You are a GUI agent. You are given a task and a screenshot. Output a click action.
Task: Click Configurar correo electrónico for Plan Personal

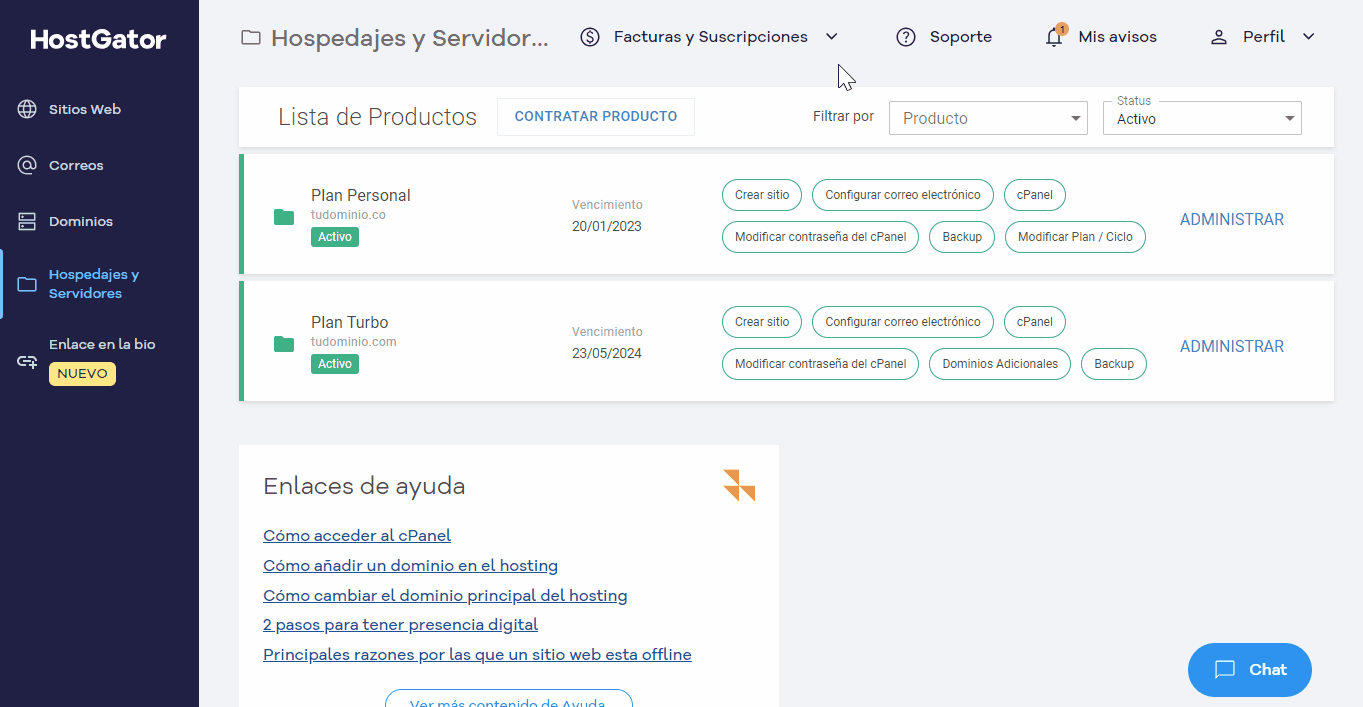tap(903, 195)
